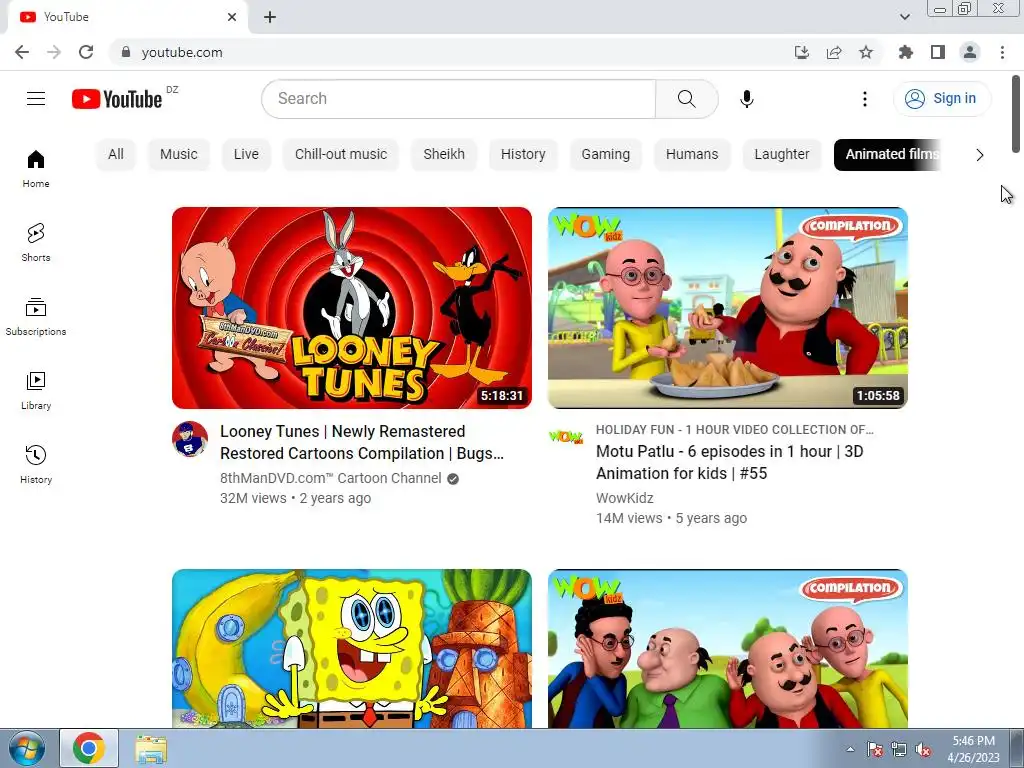Bookmark this page with star icon
Image resolution: width=1024 pixels, height=768 pixels.
coord(866,52)
